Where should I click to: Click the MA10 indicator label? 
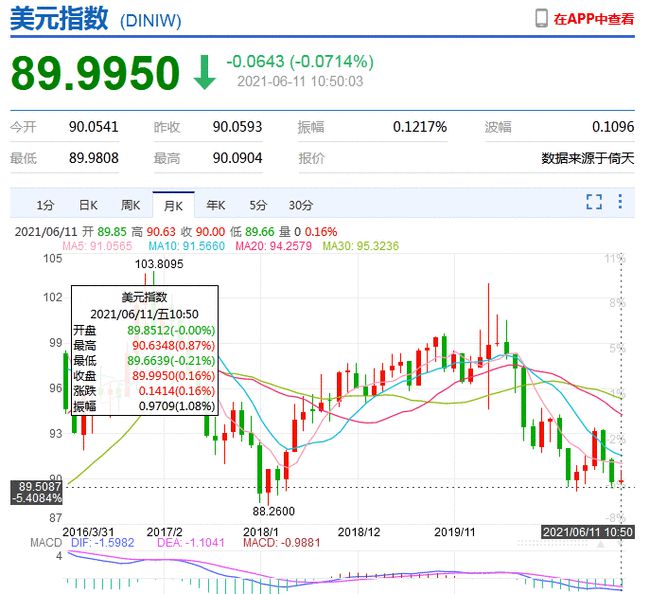tap(189, 245)
